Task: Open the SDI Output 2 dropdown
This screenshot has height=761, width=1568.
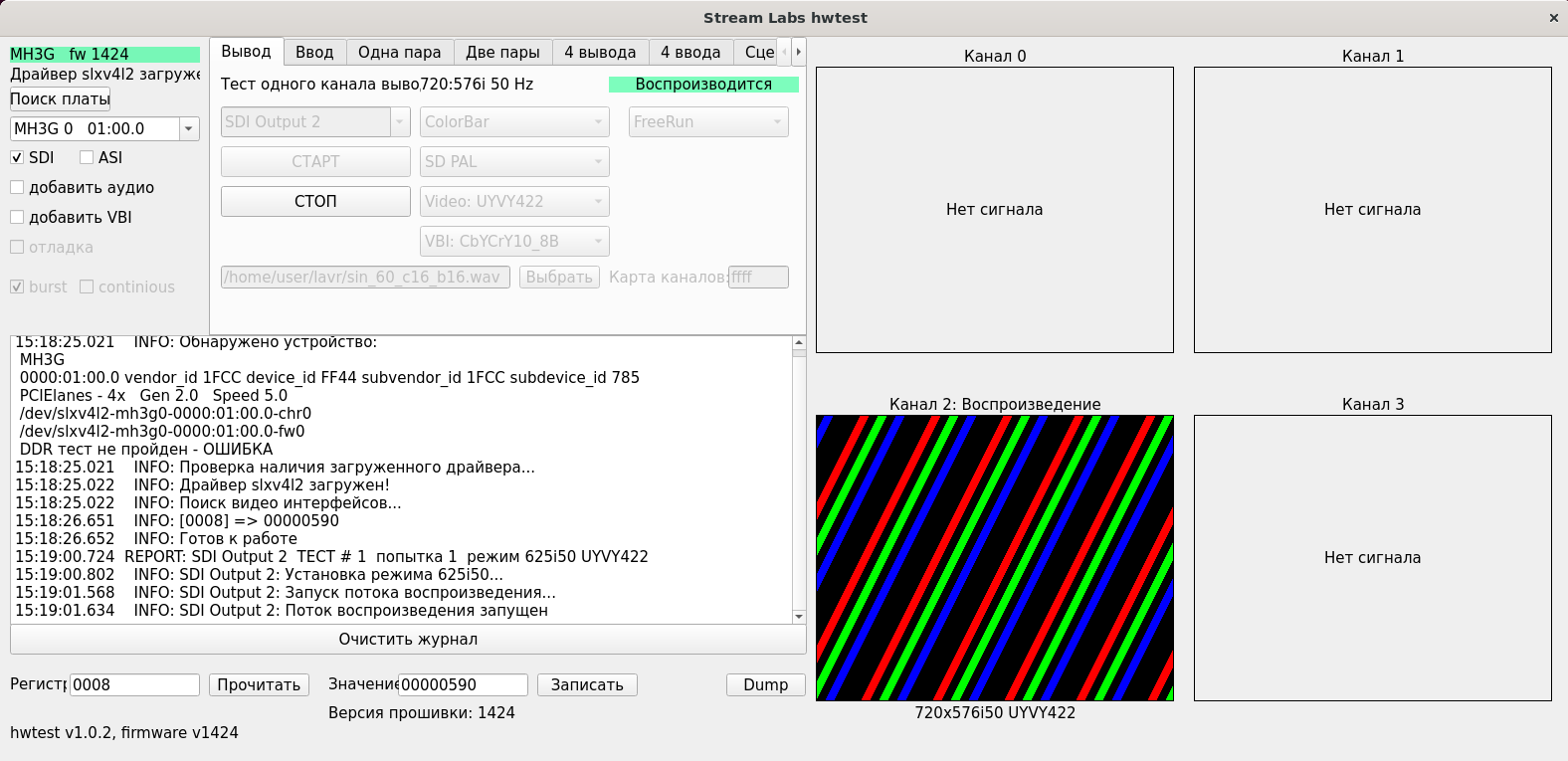Action: [315, 121]
